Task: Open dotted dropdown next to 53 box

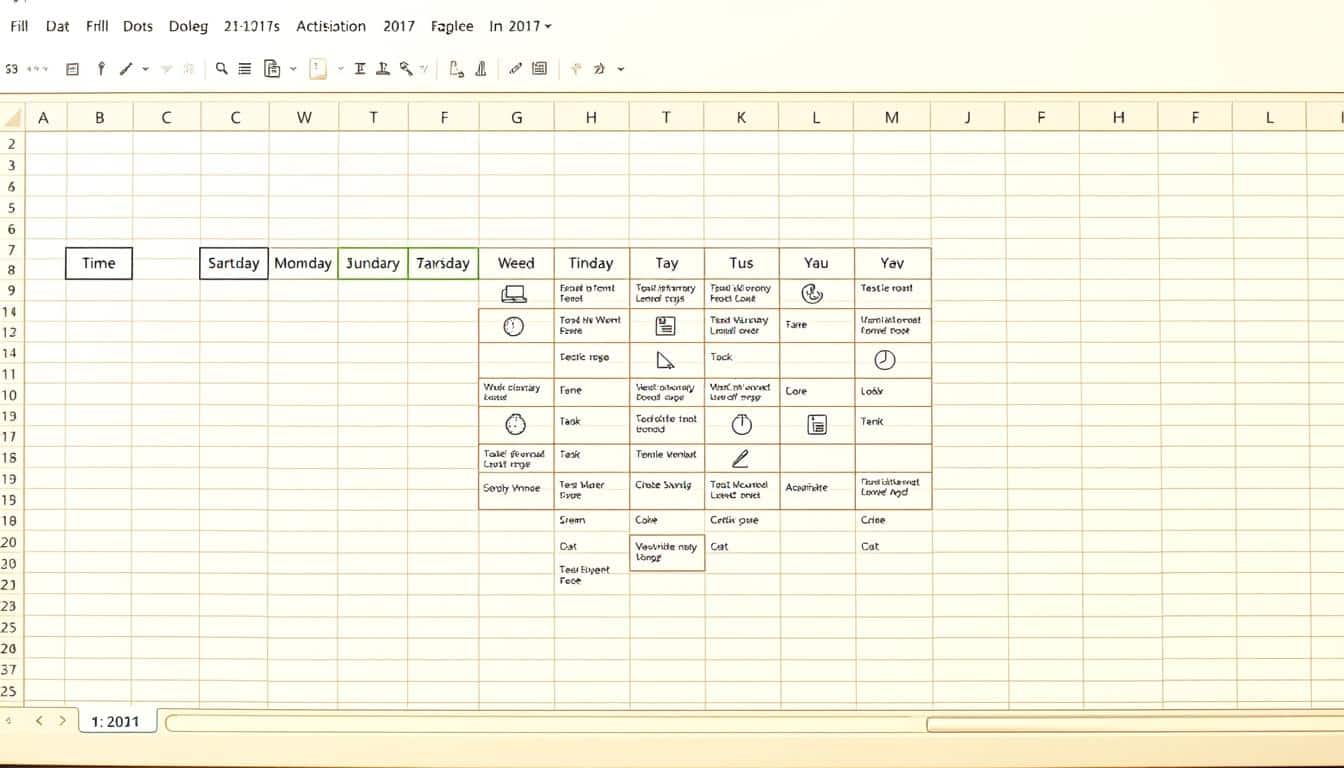Action: pos(38,69)
